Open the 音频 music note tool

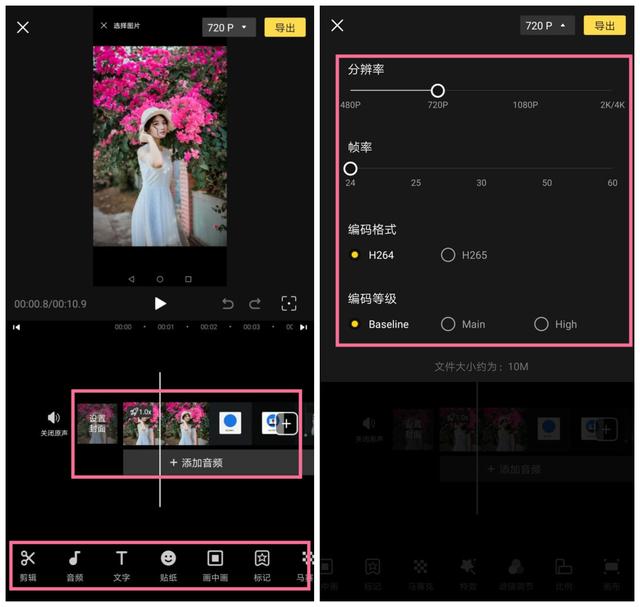[x=75, y=565]
